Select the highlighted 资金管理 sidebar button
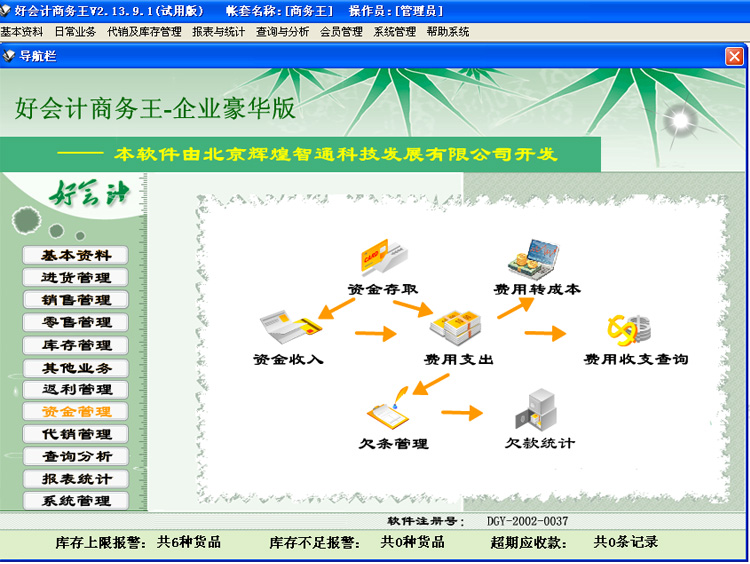This screenshot has width=750, height=564. 76,411
